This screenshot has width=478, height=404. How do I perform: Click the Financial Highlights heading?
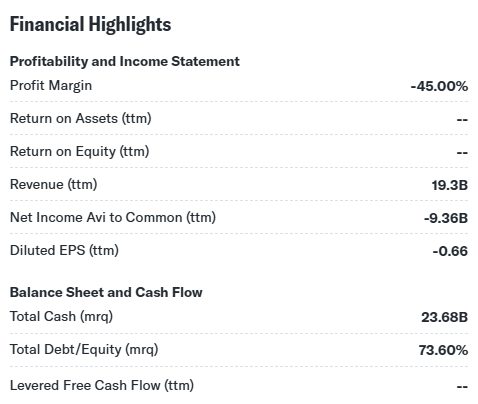(x=90, y=25)
